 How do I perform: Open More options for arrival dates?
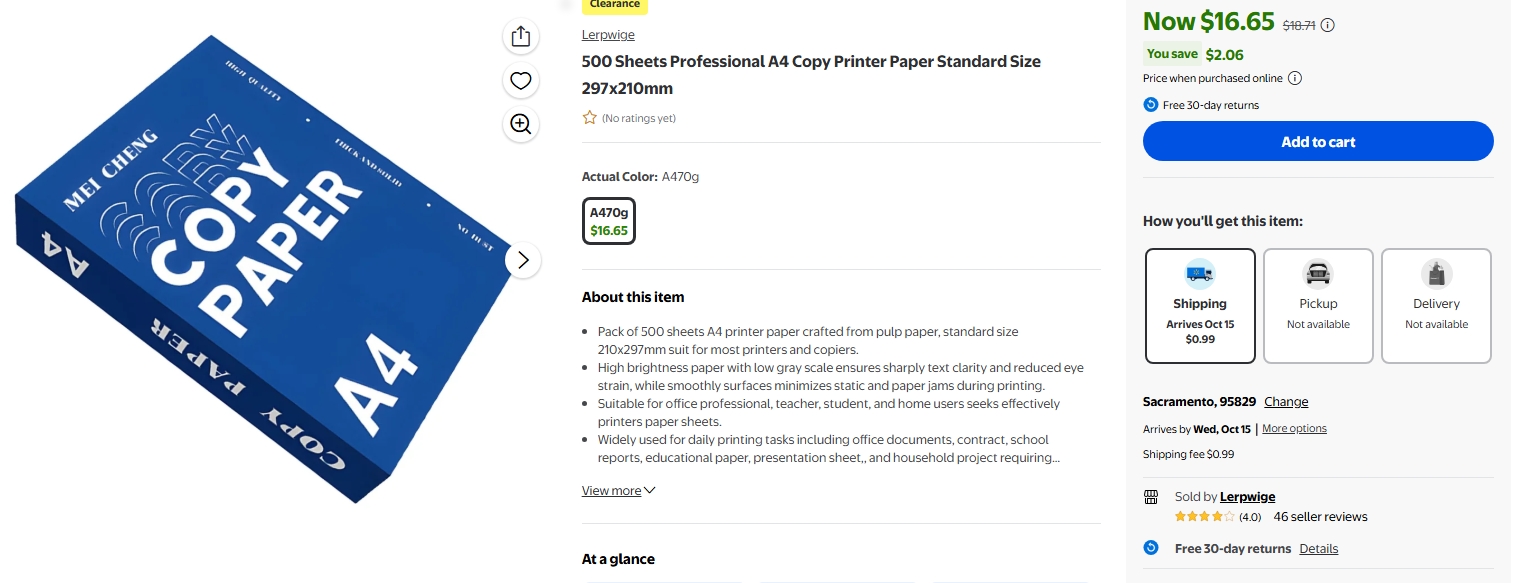(x=1294, y=428)
